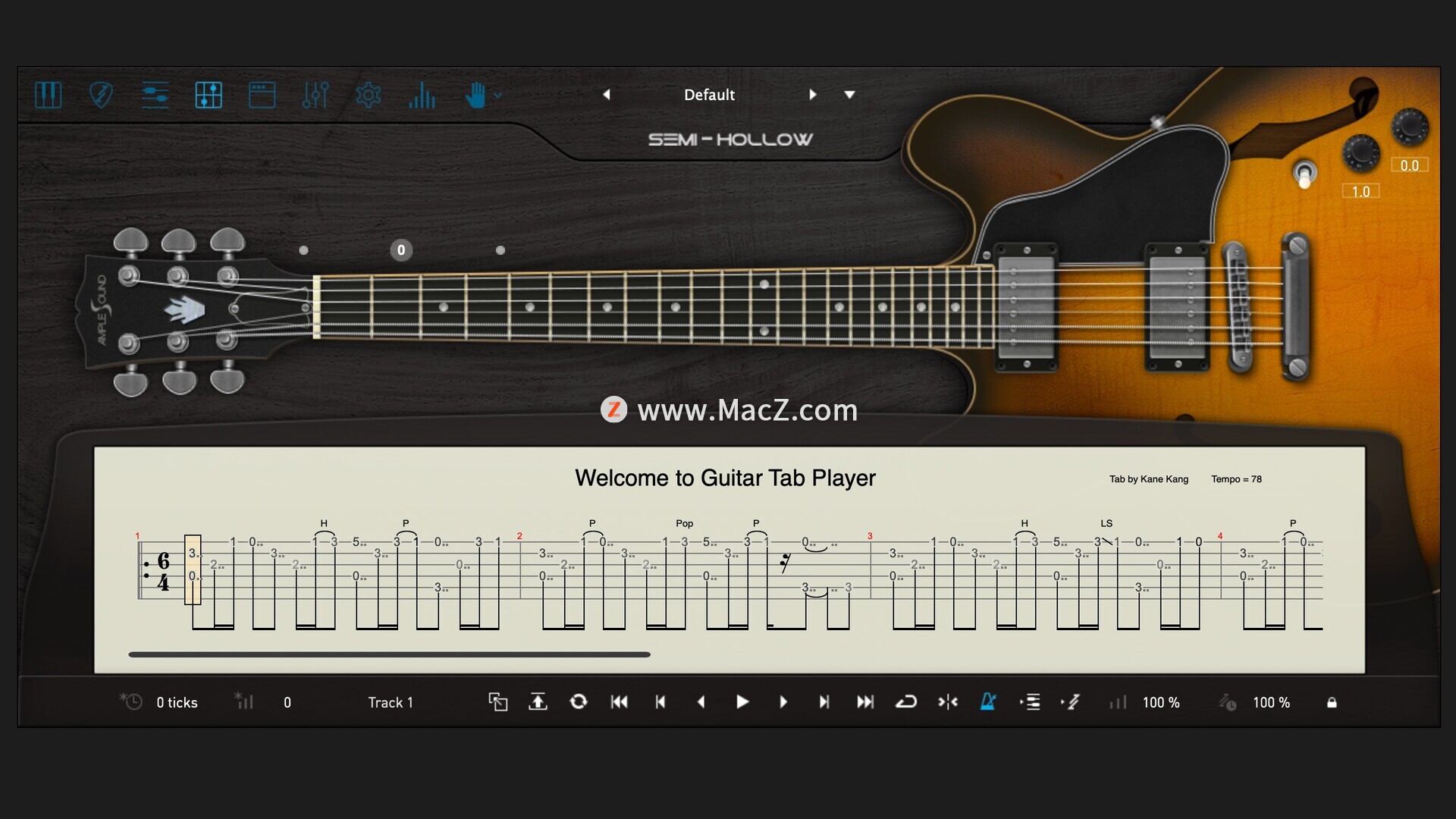Click the bars icon beside first 100 %
Viewport: 1456px width, 819px height.
point(1118,702)
